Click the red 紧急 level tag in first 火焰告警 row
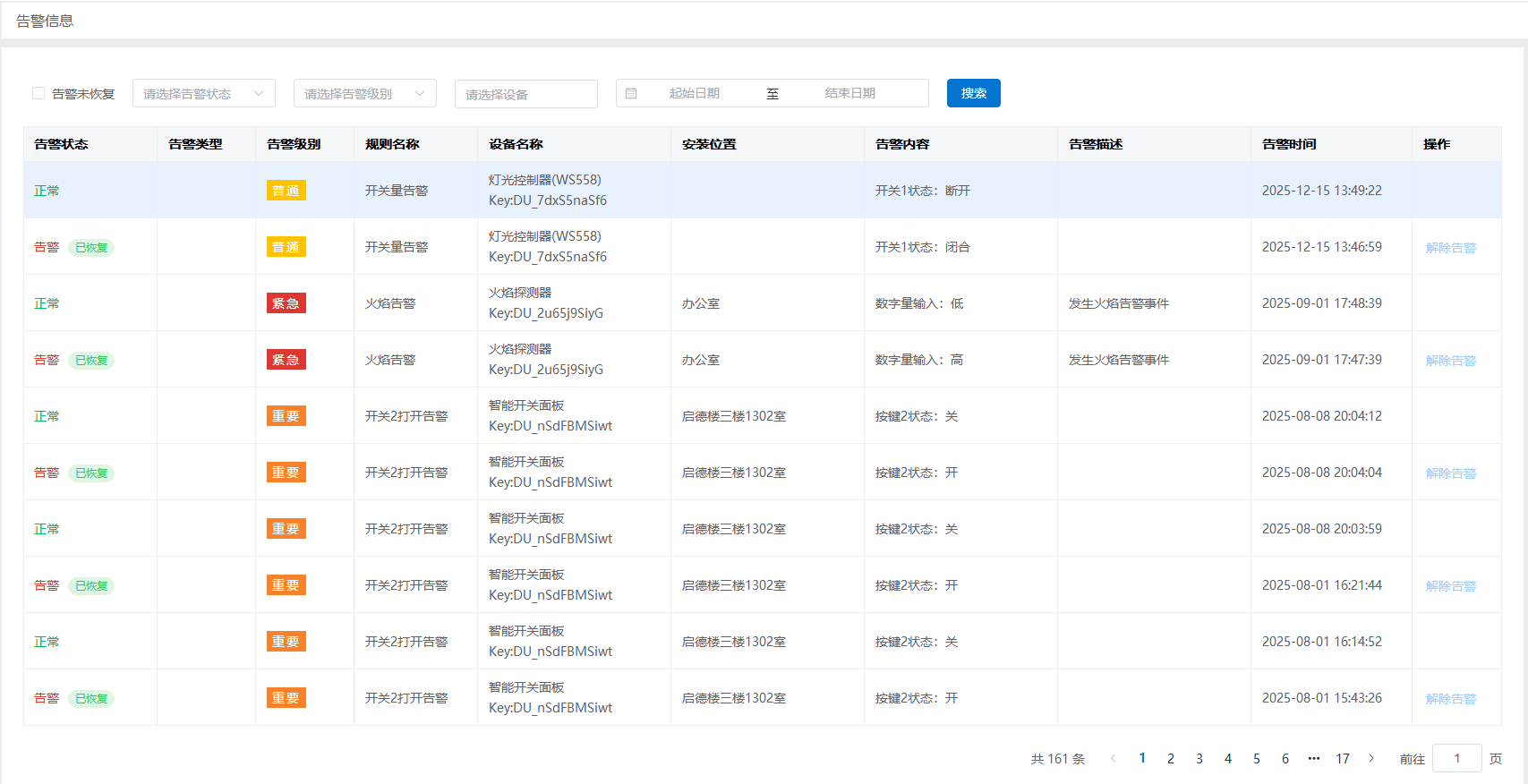Viewport: 1528px width, 784px height. 286,303
